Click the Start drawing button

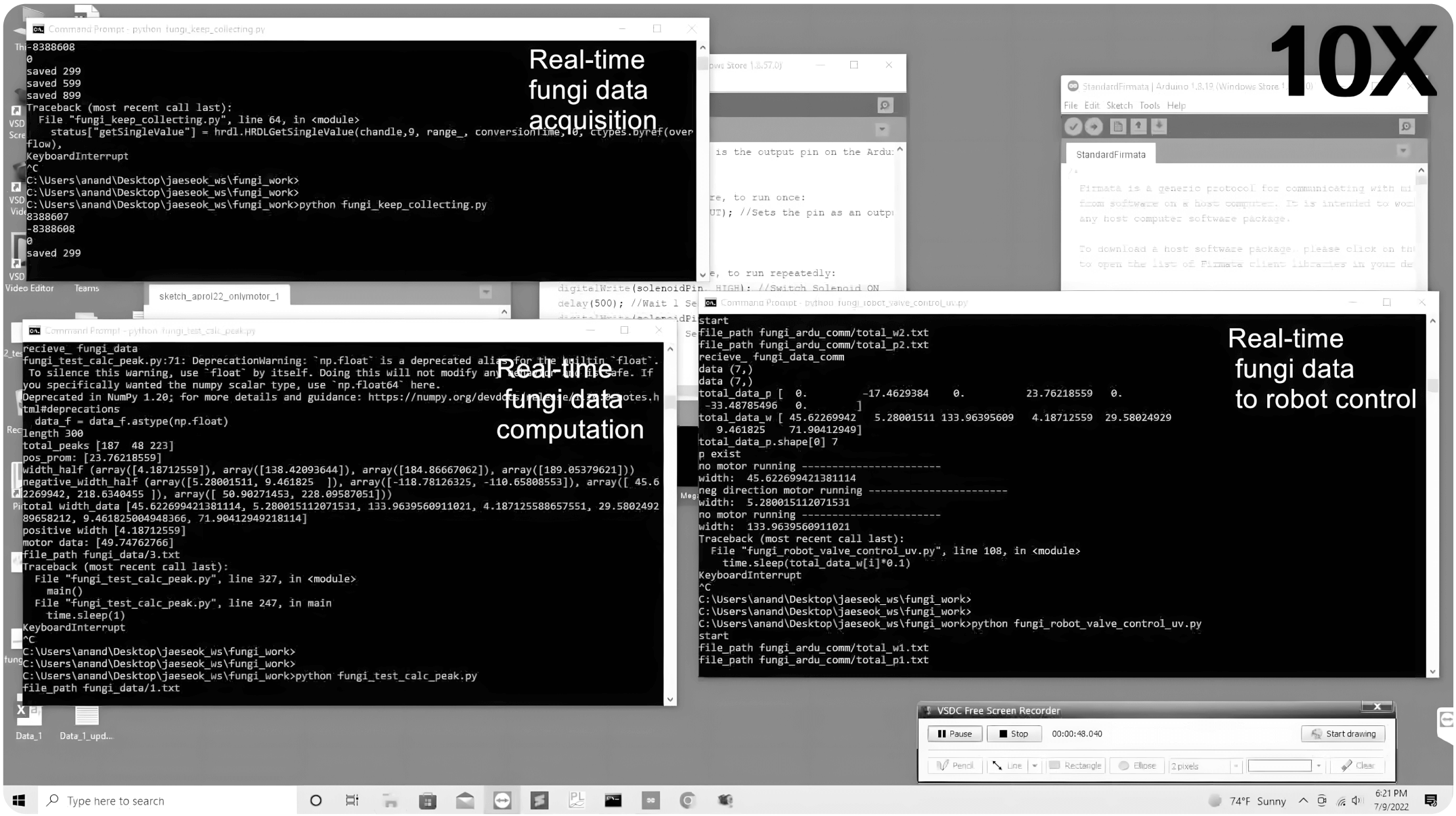coord(1343,733)
